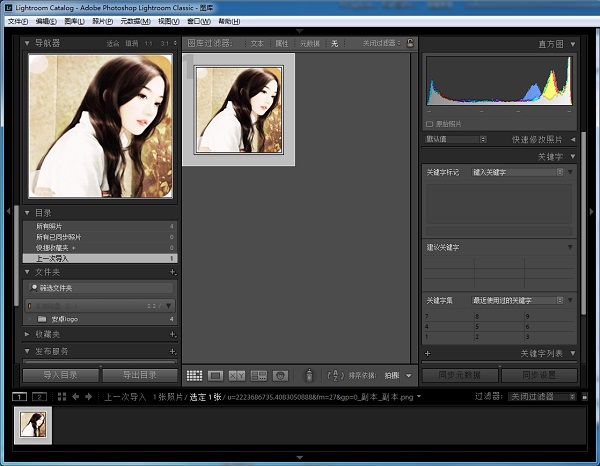The width and height of the screenshot is (600, 466).
Task: Open the 图库 menu
Action: [x=73, y=21]
